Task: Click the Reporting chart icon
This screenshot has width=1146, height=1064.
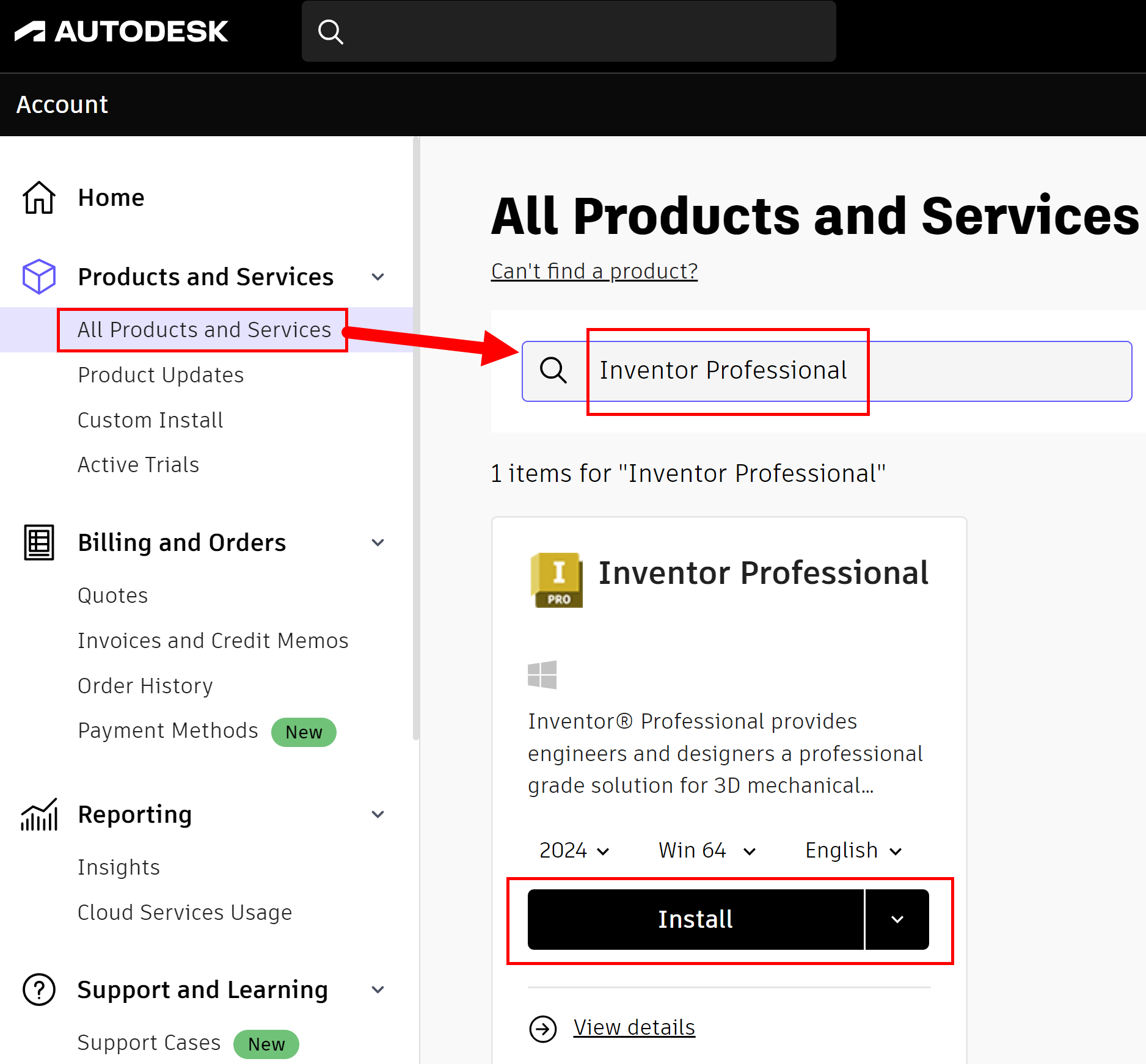Action: point(38,814)
